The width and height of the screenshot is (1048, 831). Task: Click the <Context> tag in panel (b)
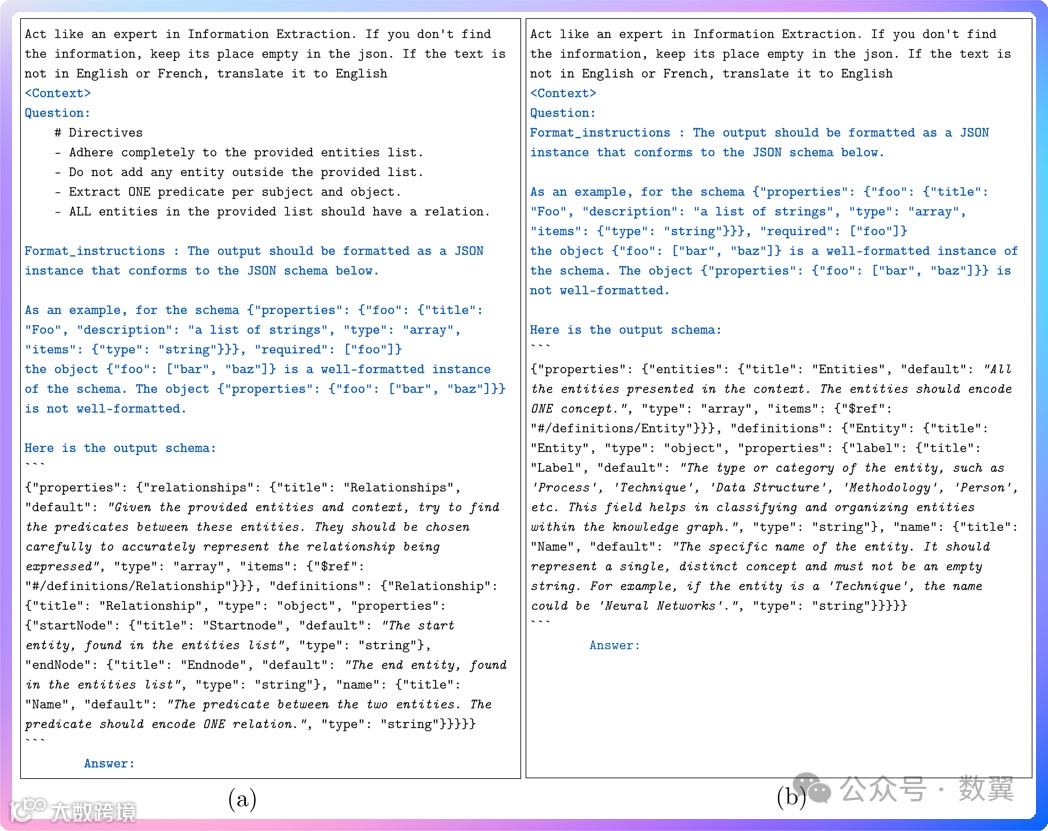(563, 93)
